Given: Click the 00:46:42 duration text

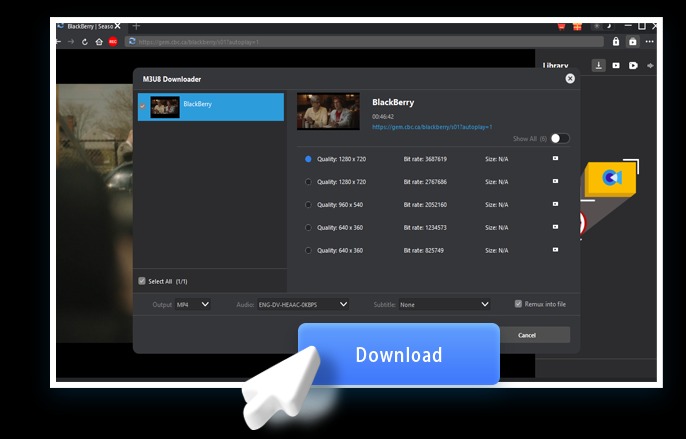Looking at the screenshot, I should (x=383, y=117).
